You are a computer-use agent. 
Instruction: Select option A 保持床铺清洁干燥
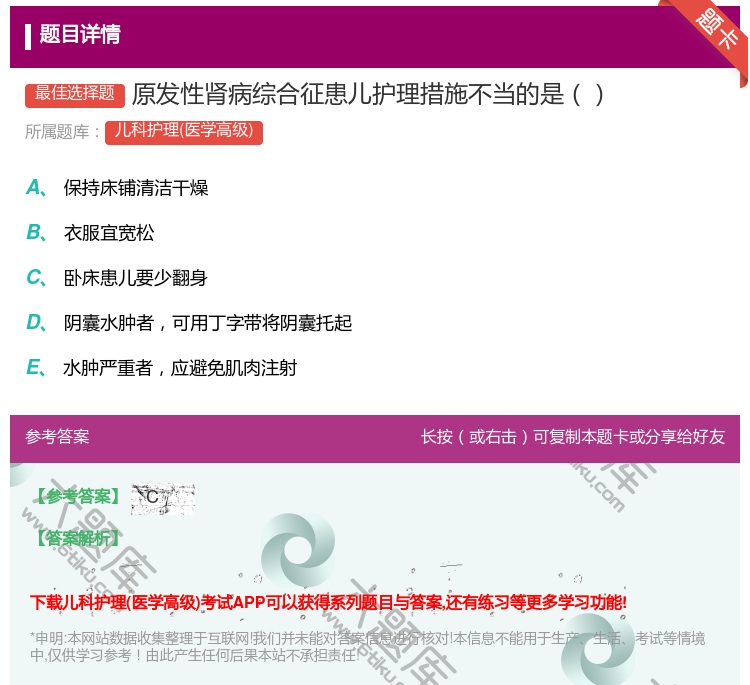(x=136, y=188)
